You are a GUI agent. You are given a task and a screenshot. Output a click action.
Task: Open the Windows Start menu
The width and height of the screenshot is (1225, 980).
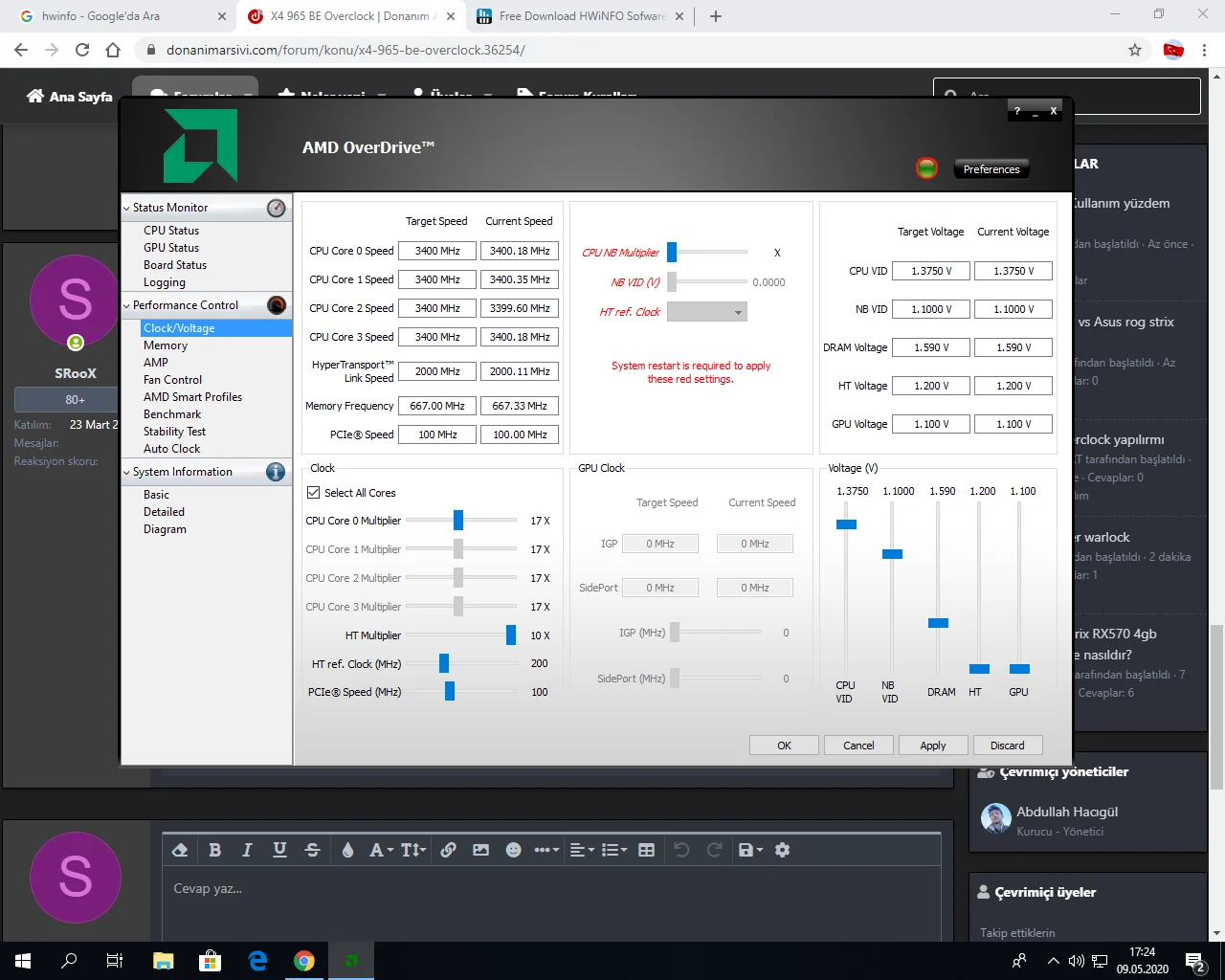click(23, 961)
